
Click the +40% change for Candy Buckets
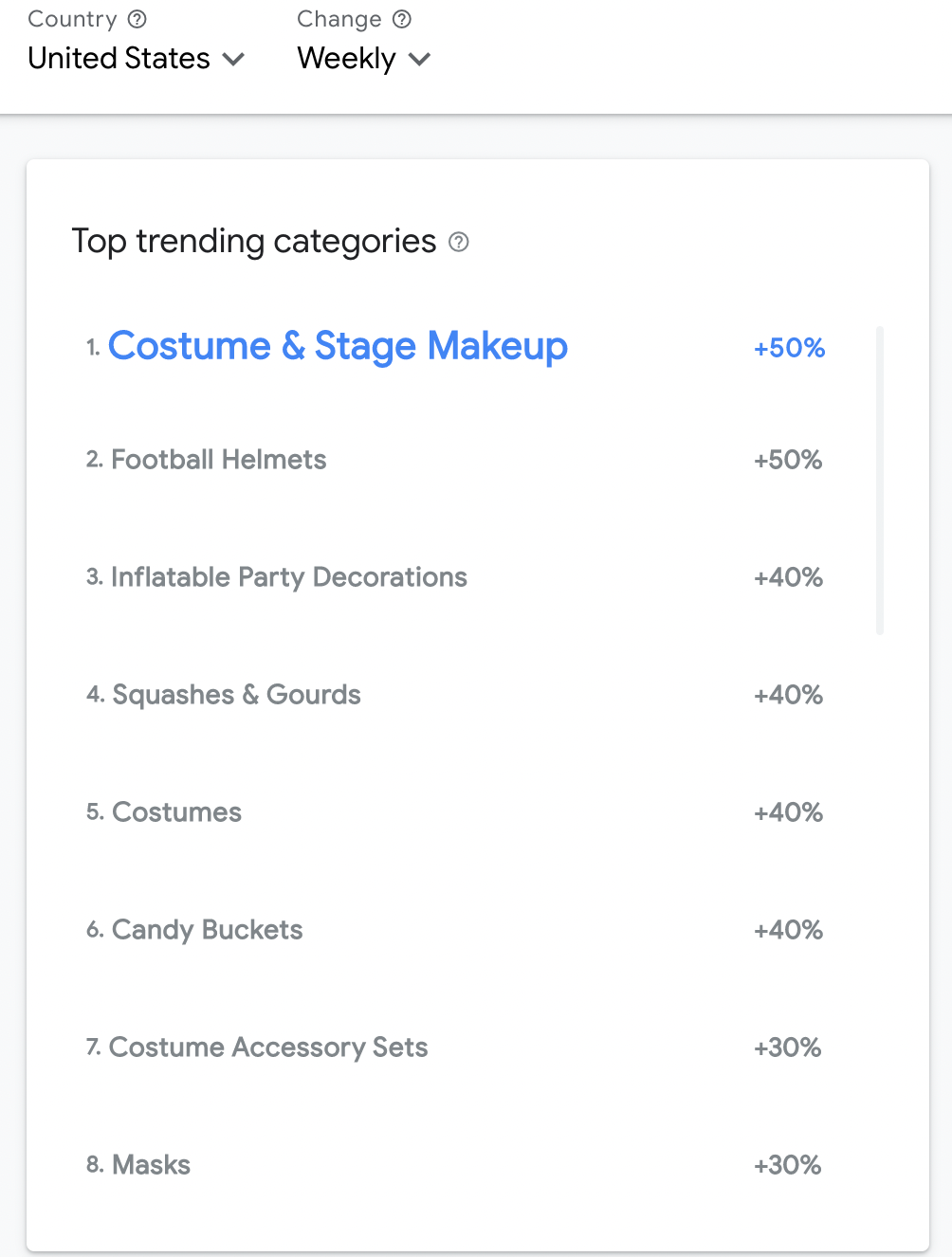pos(788,930)
